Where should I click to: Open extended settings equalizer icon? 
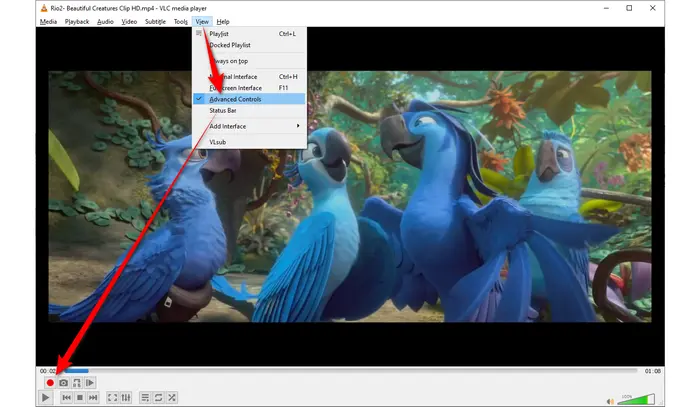click(x=126, y=398)
